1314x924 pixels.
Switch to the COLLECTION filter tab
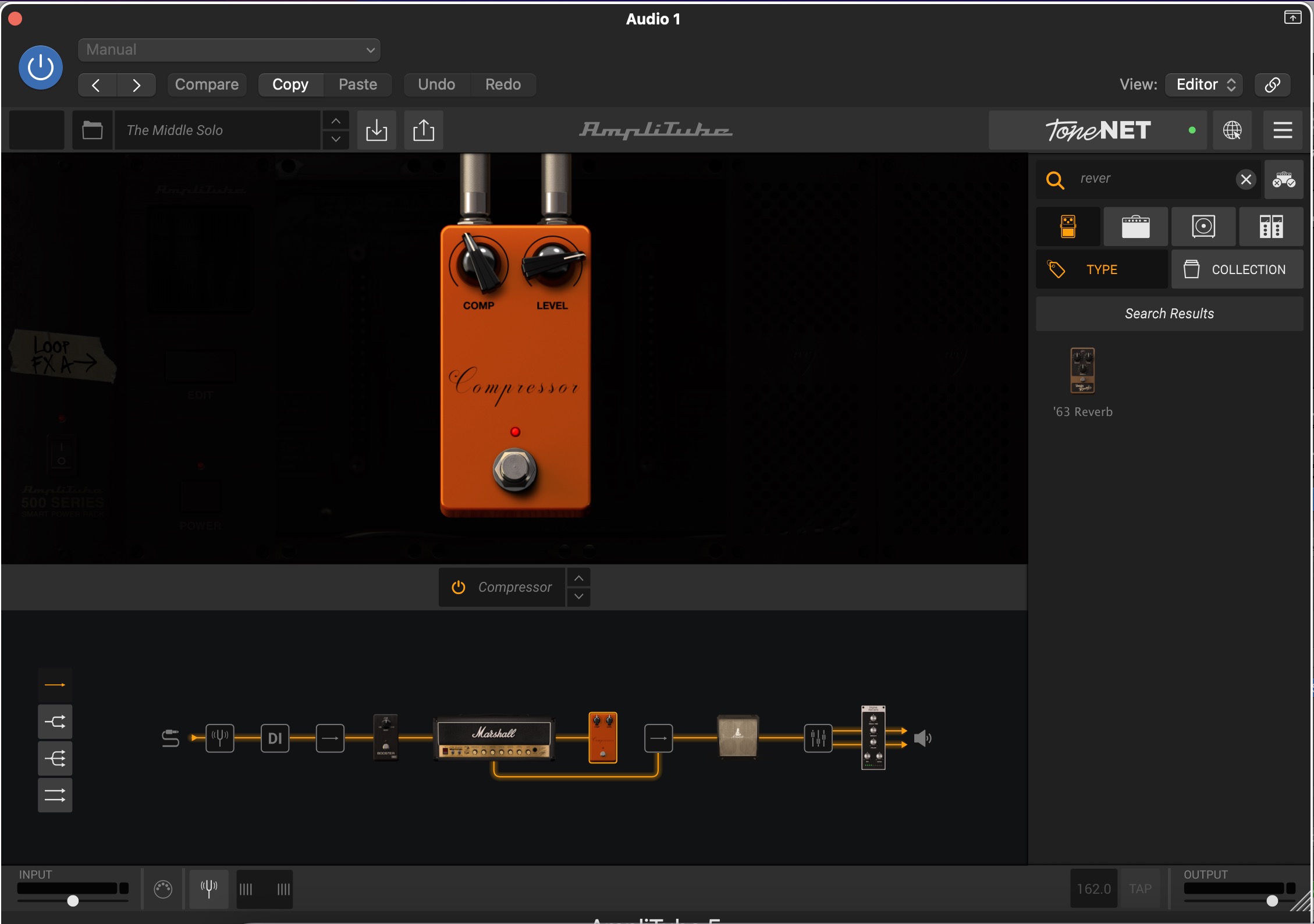click(1237, 269)
